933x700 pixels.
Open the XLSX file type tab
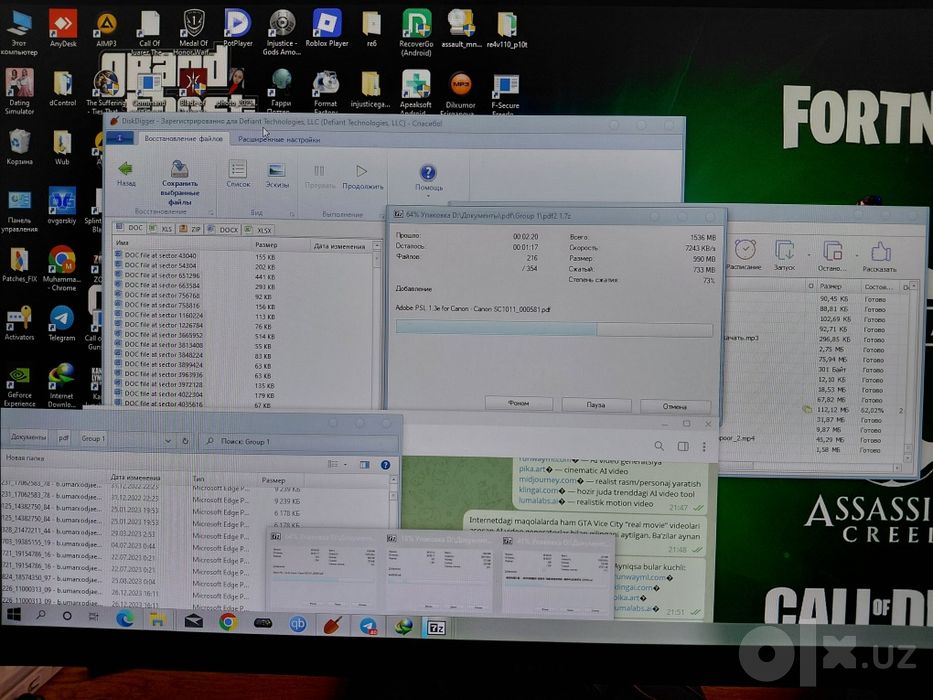tap(259, 230)
